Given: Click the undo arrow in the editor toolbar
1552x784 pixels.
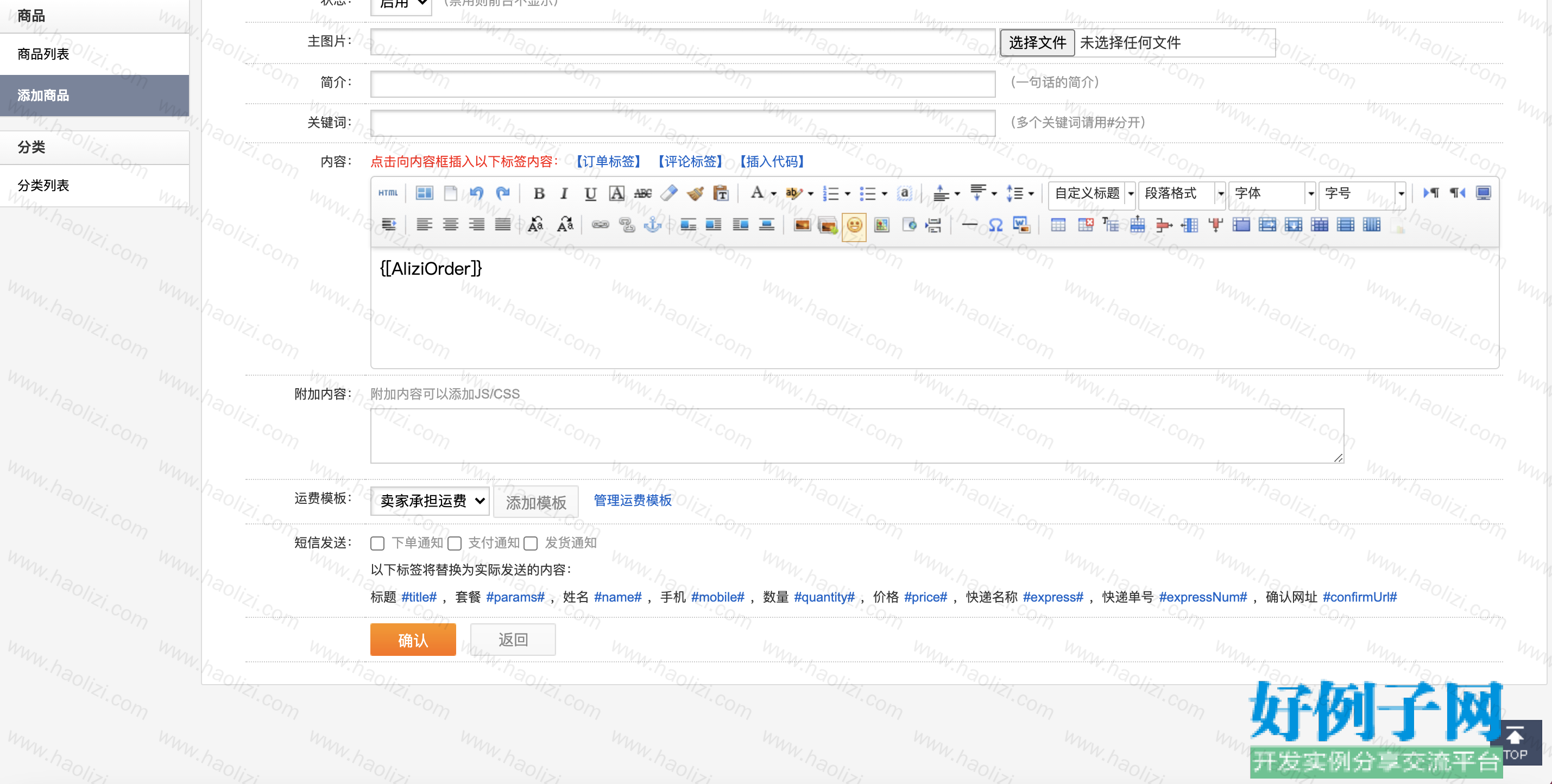Looking at the screenshot, I should [477, 193].
